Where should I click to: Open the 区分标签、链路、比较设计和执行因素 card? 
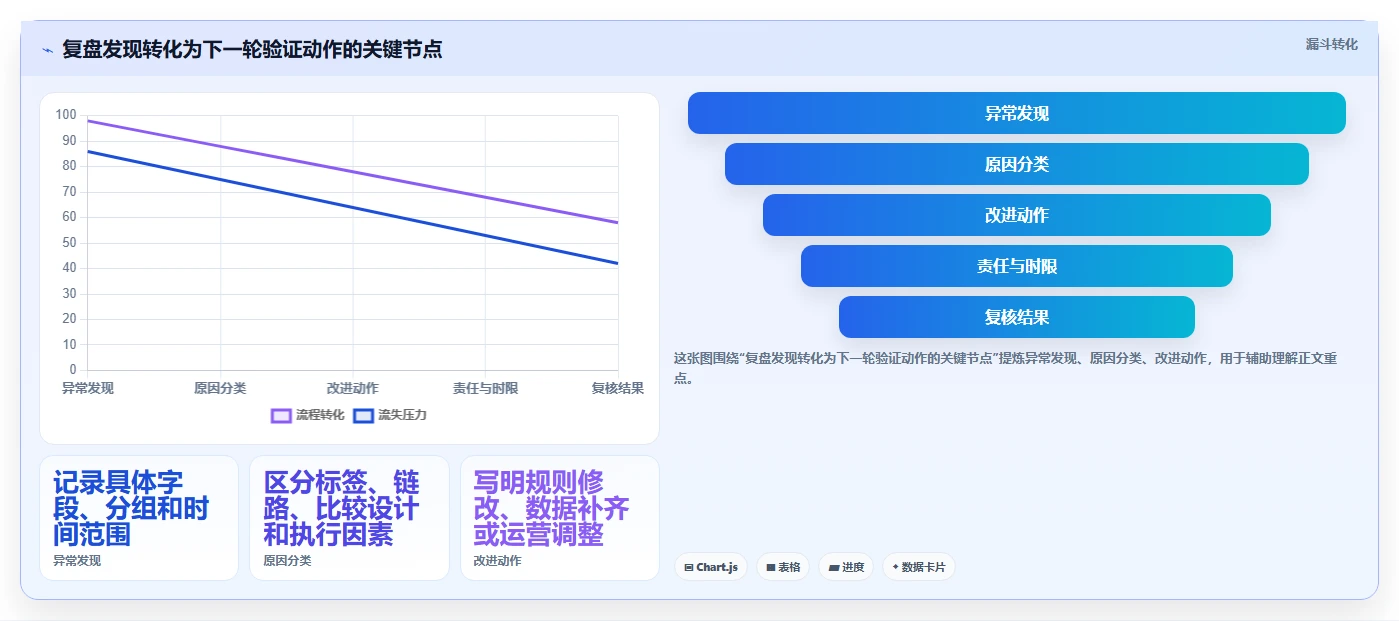pos(349,518)
